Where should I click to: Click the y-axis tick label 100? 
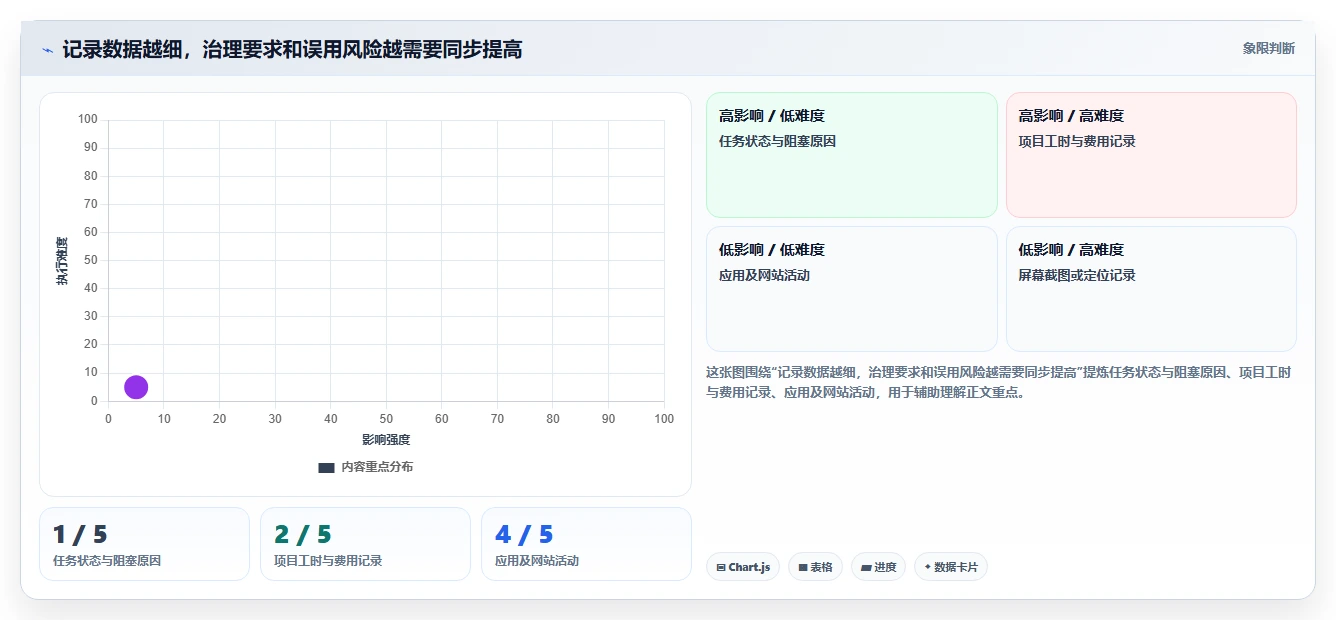click(88, 120)
